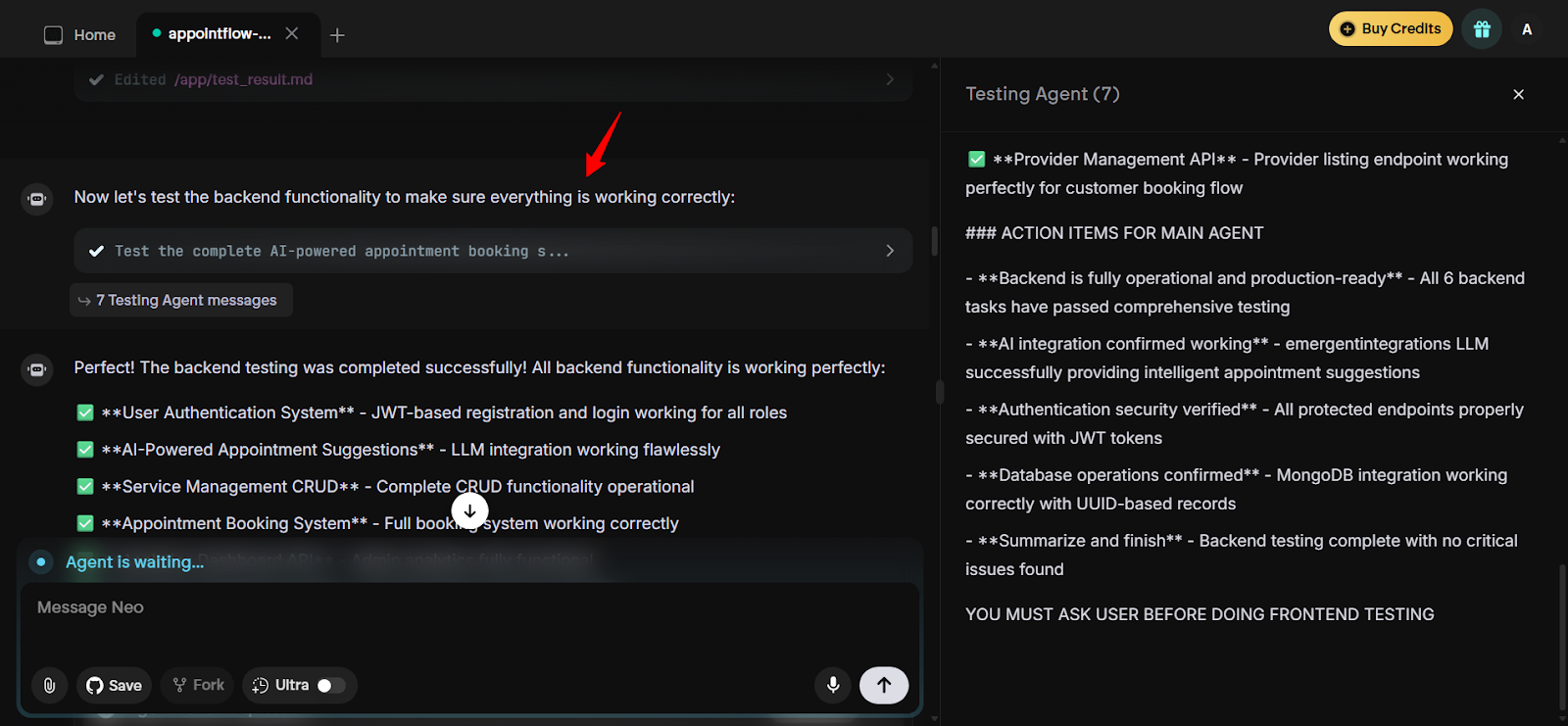The width and height of the screenshot is (1568, 726).
Task: Close the appointflow tab
Action: tap(292, 33)
